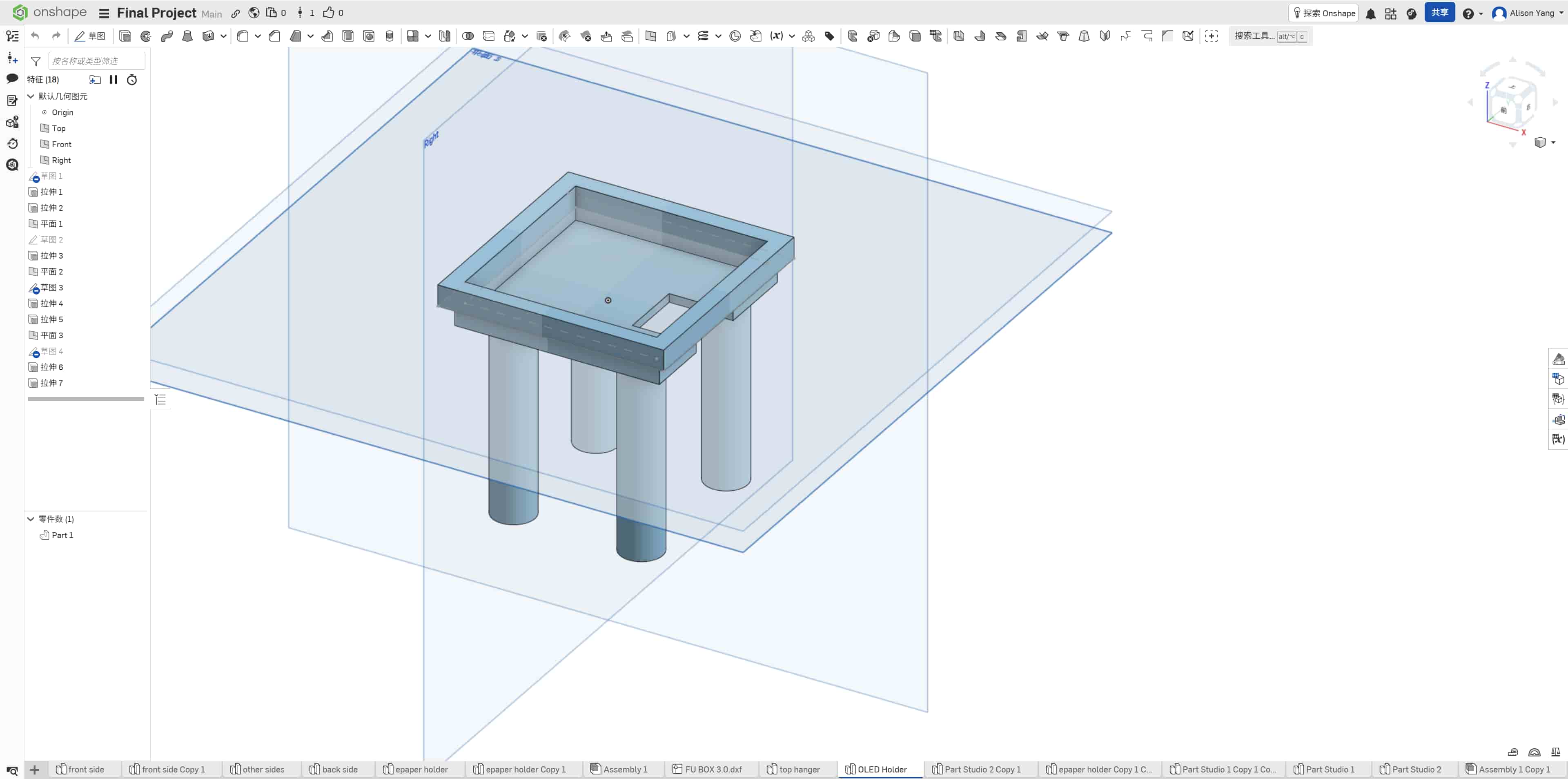Select 草图 3 in the feature list

point(51,288)
